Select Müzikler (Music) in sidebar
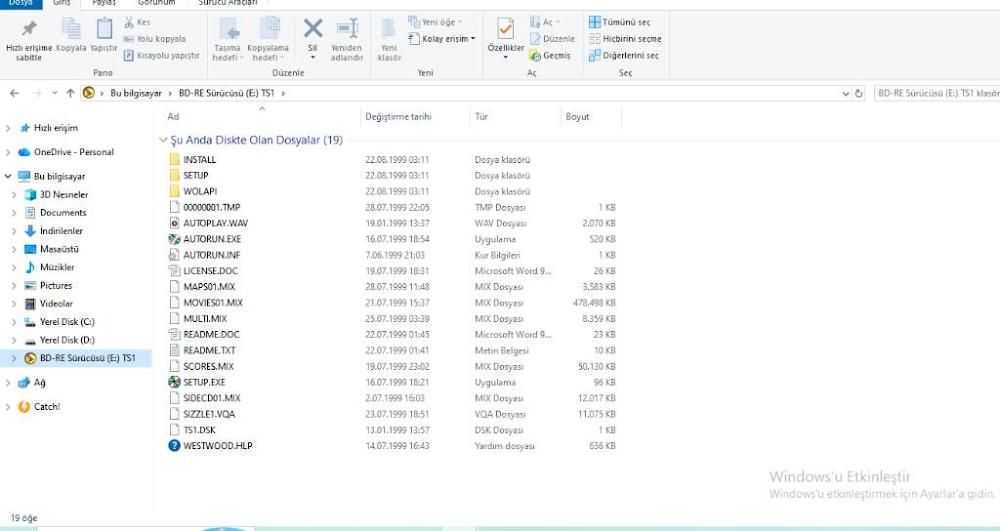The width and height of the screenshot is (1000, 531). click(57, 267)
